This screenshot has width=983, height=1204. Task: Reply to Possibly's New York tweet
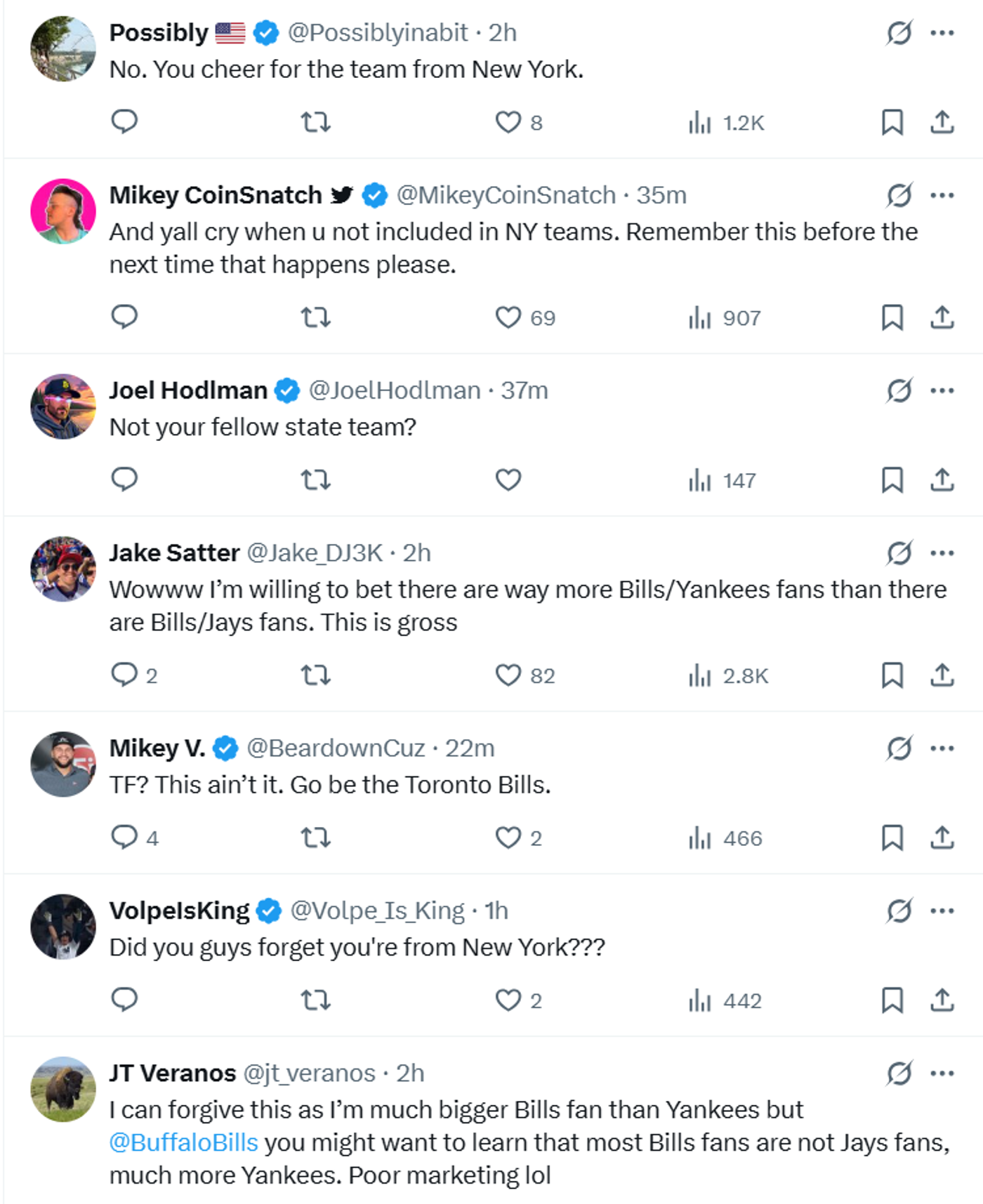pos(124,122)
